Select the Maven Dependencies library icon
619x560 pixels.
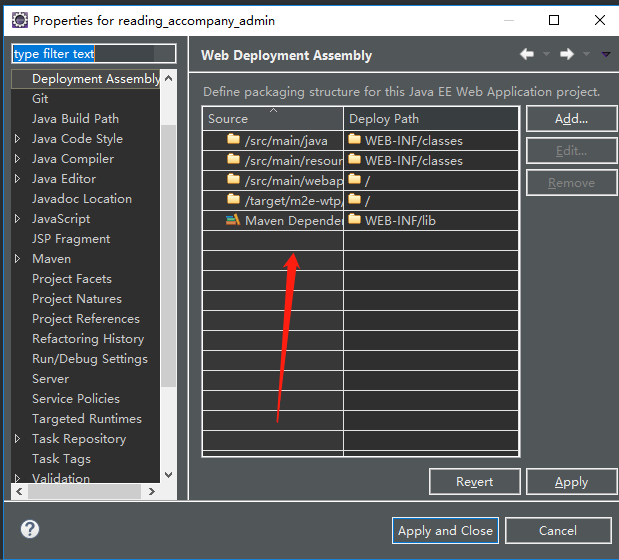233,220
